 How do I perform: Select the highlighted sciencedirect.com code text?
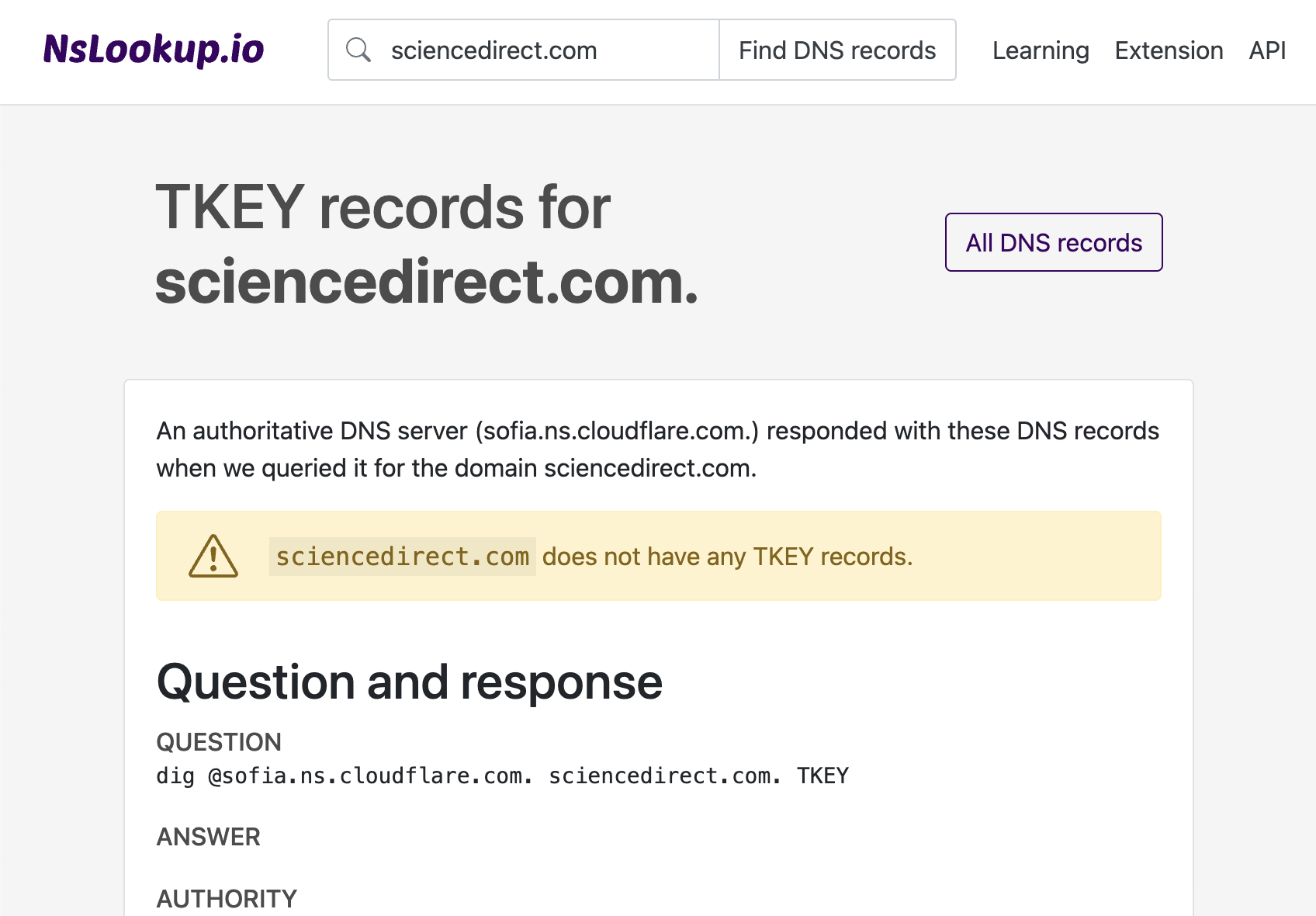(402, 556)
